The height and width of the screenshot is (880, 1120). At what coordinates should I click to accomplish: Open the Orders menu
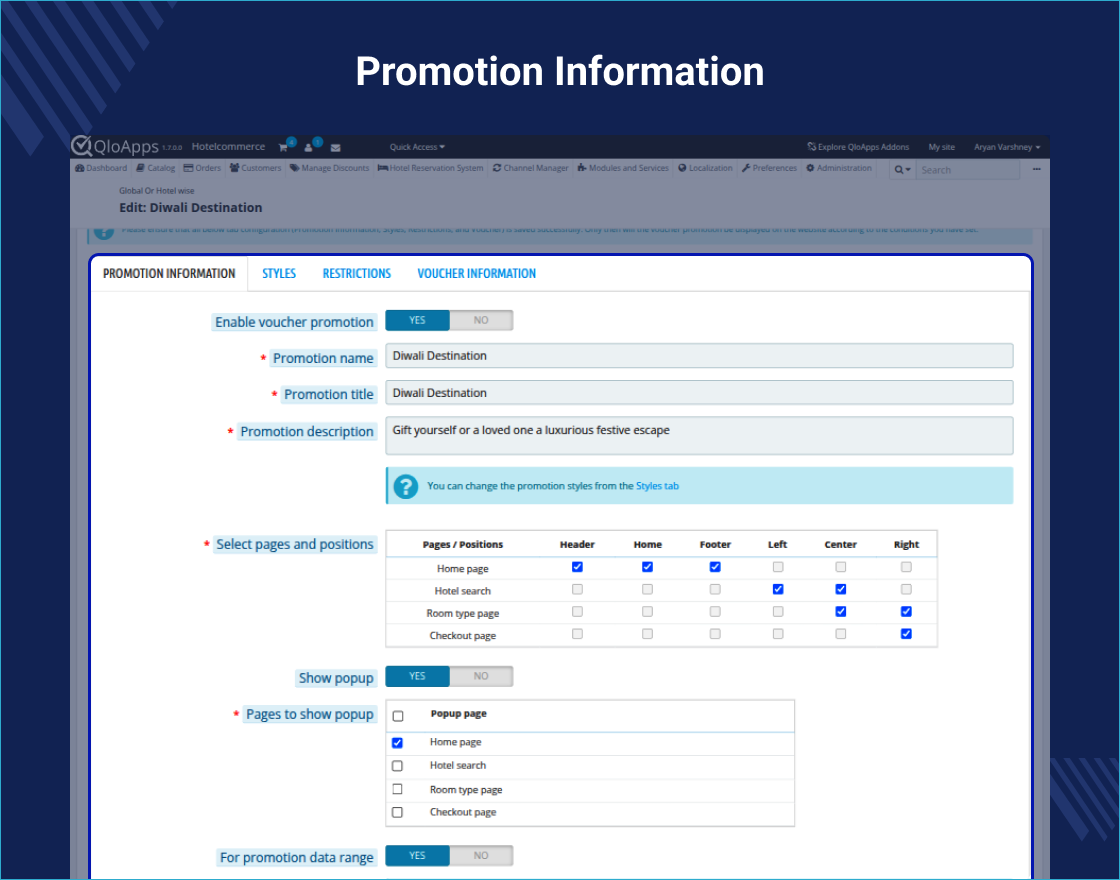202,168
